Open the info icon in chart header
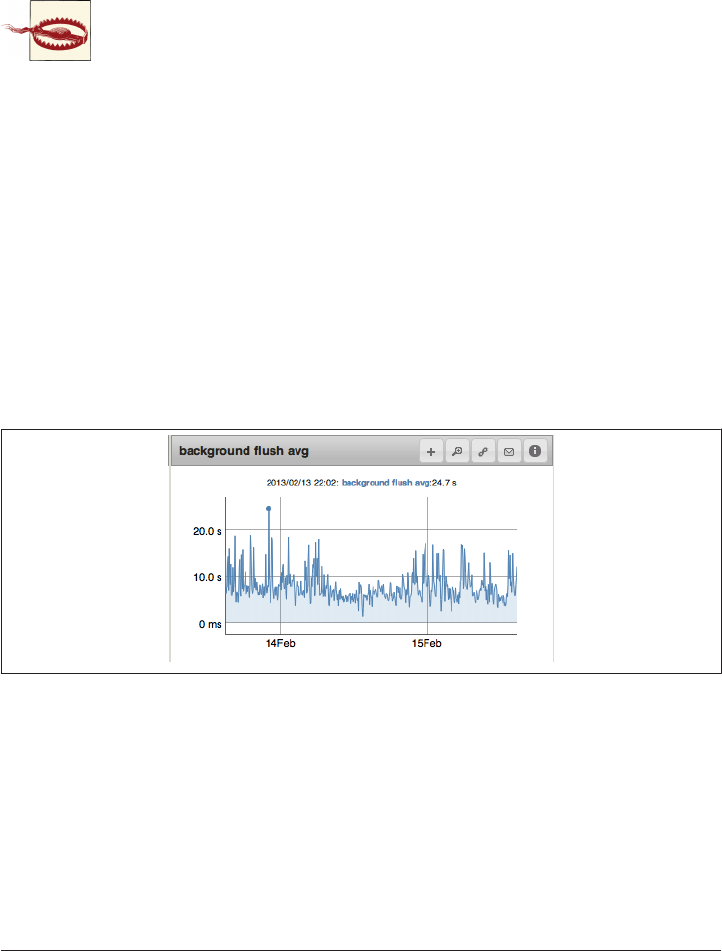Screen dimensions: 722x951 (535, 451)
